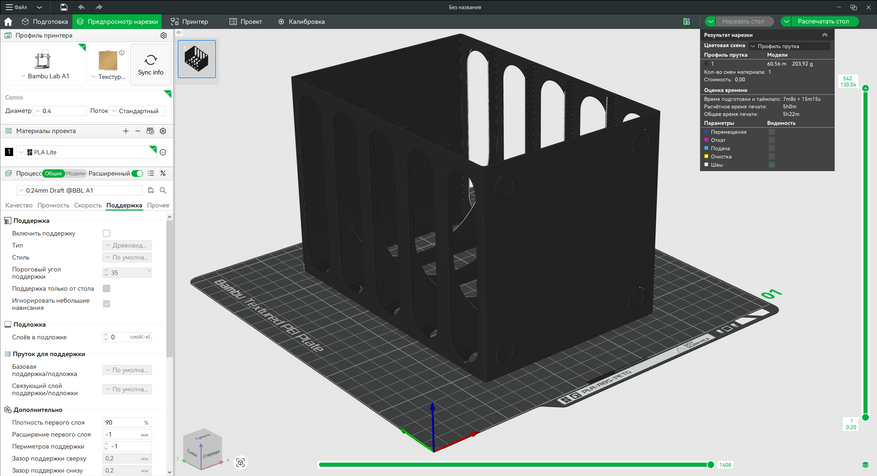Enable the 'Включить поддержку' checkbox
Viewport: 877px width, 476px height.
(x=107, y=233)
